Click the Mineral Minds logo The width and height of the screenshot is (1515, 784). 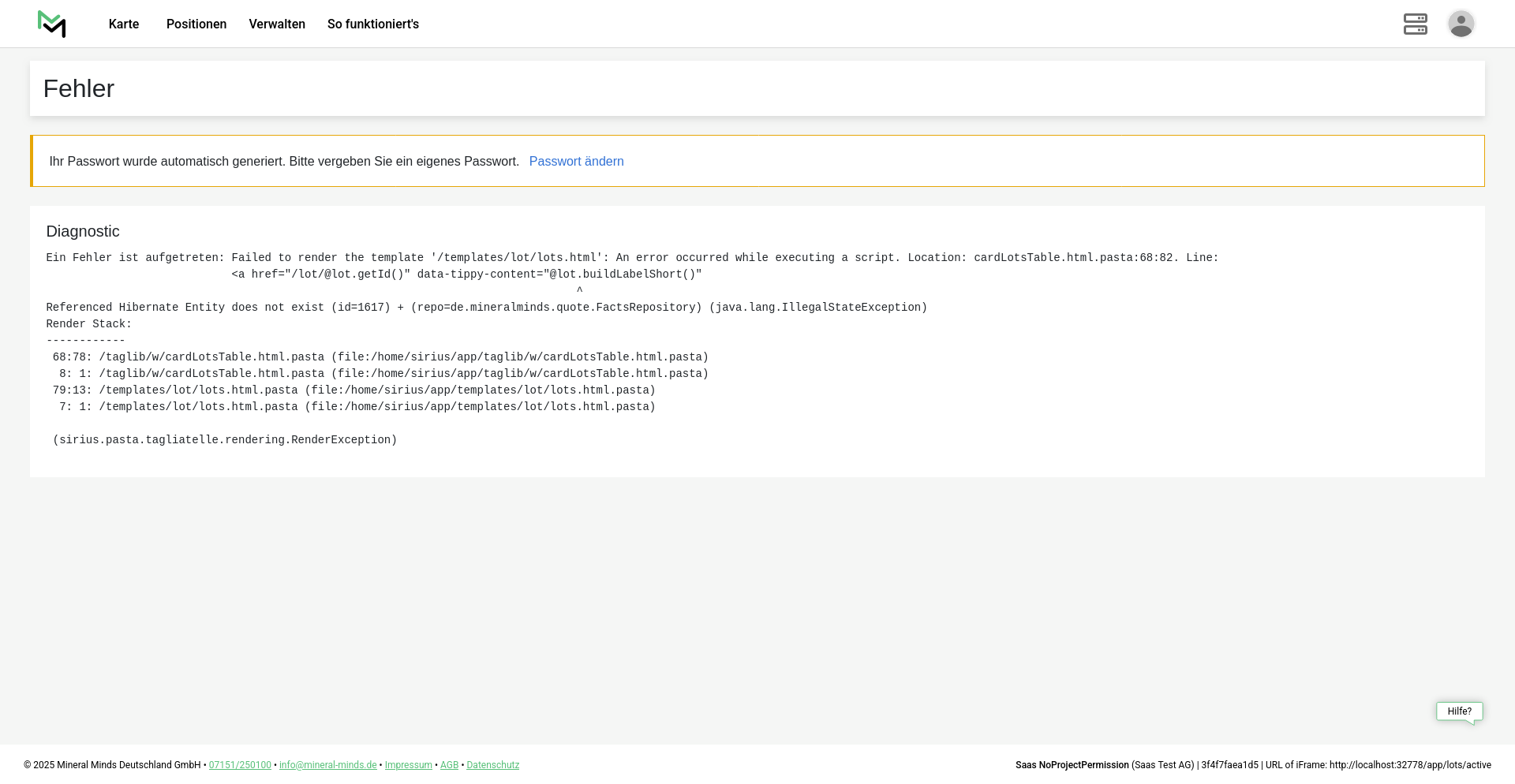pyautogui.click(x=51, y=24)
